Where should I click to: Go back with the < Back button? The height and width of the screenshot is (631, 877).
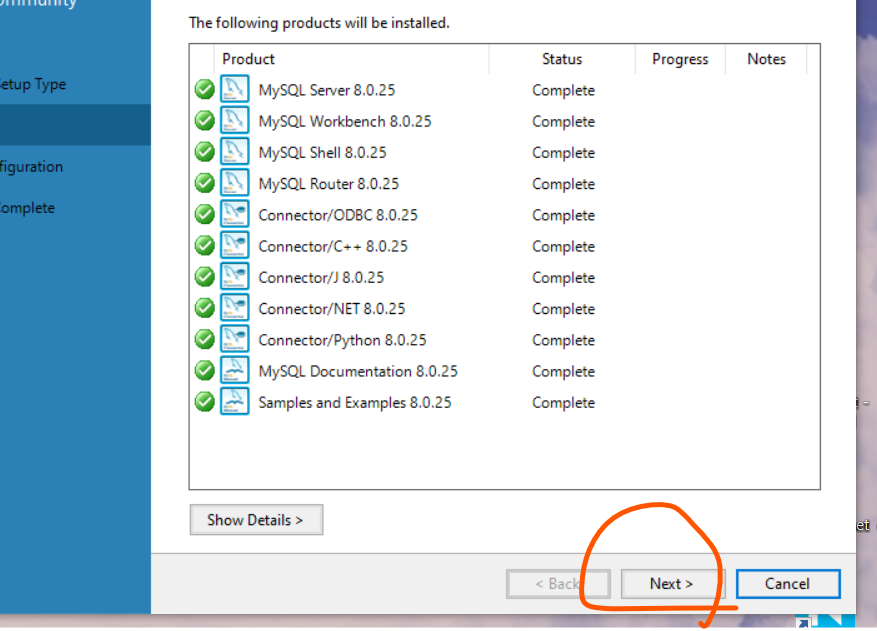tap(558, 584)
